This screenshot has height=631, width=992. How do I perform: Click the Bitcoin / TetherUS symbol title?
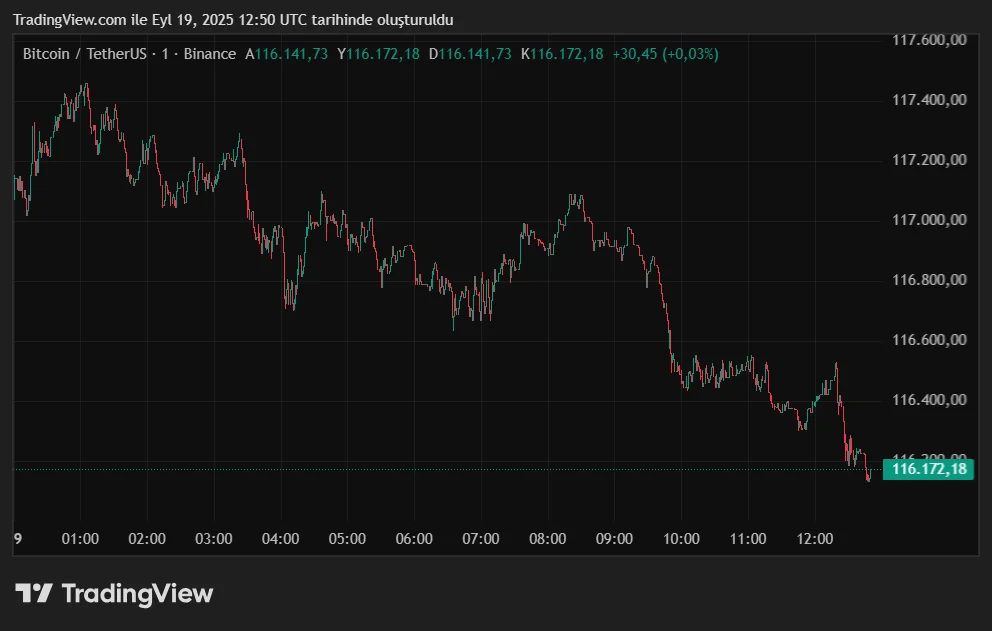85,54
